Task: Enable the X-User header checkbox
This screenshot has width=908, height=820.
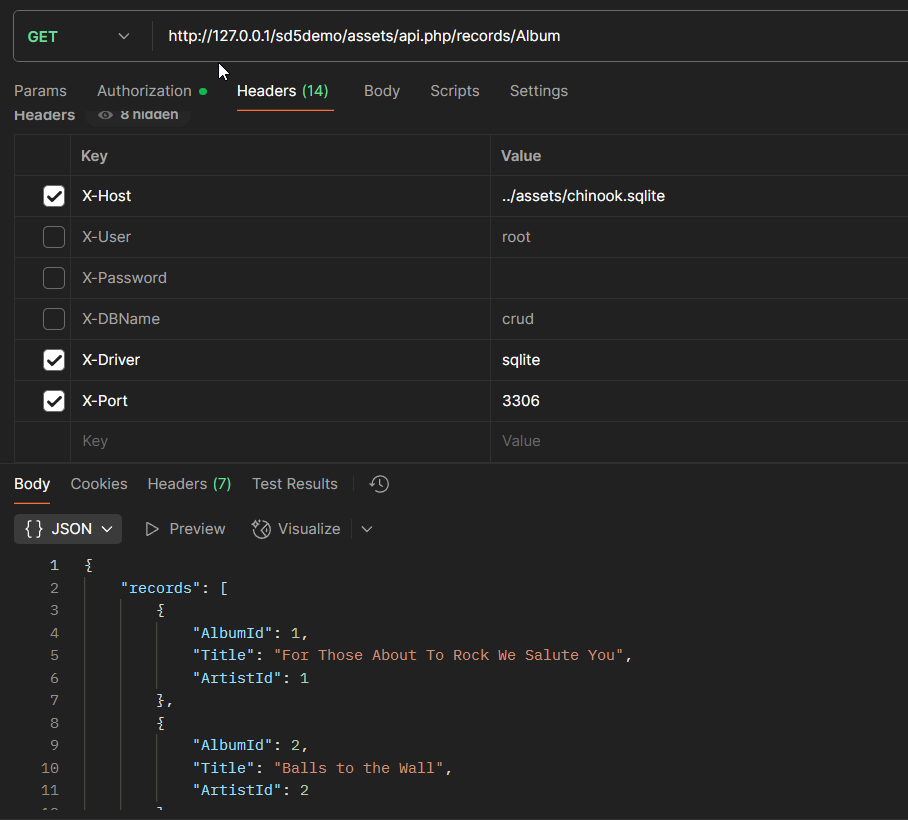Action: tap(54, 237)
